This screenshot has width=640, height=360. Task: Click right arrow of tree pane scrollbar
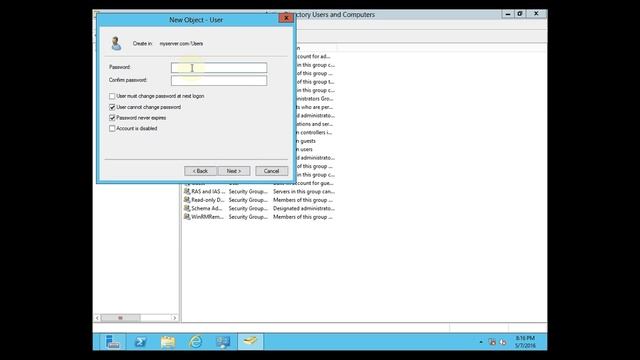[x=175, y=318]
